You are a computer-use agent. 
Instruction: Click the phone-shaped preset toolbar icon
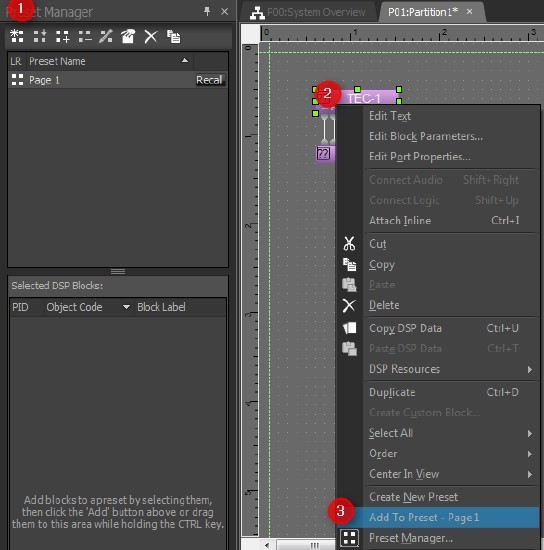[x=128, y=36]
